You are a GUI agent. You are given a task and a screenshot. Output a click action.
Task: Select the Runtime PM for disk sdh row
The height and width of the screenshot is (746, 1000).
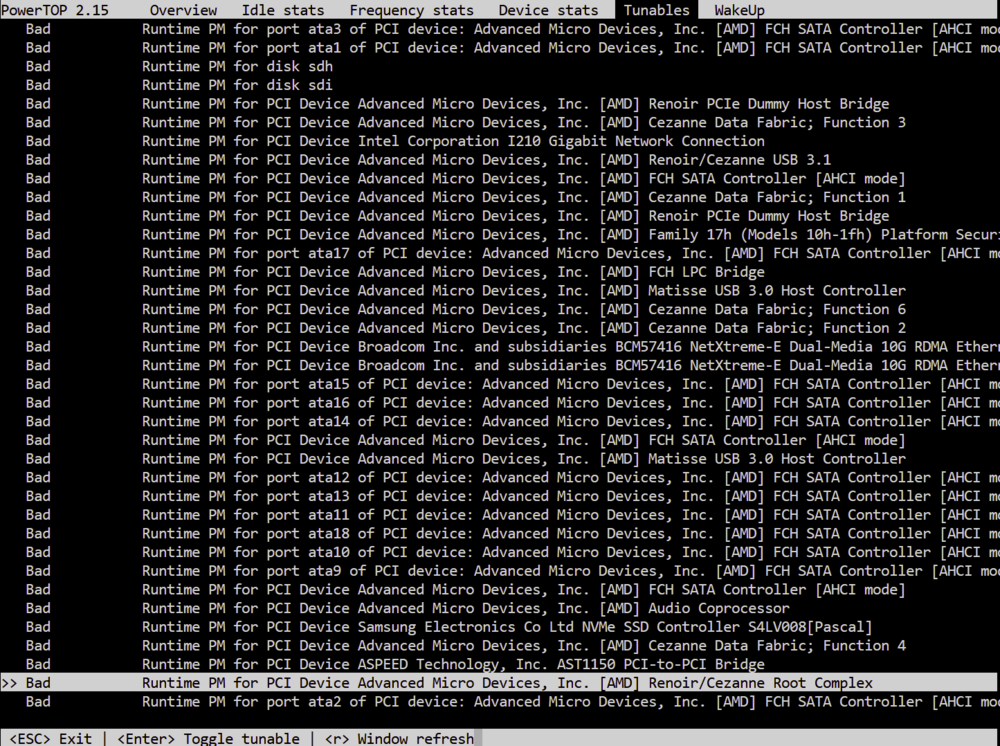500,66
